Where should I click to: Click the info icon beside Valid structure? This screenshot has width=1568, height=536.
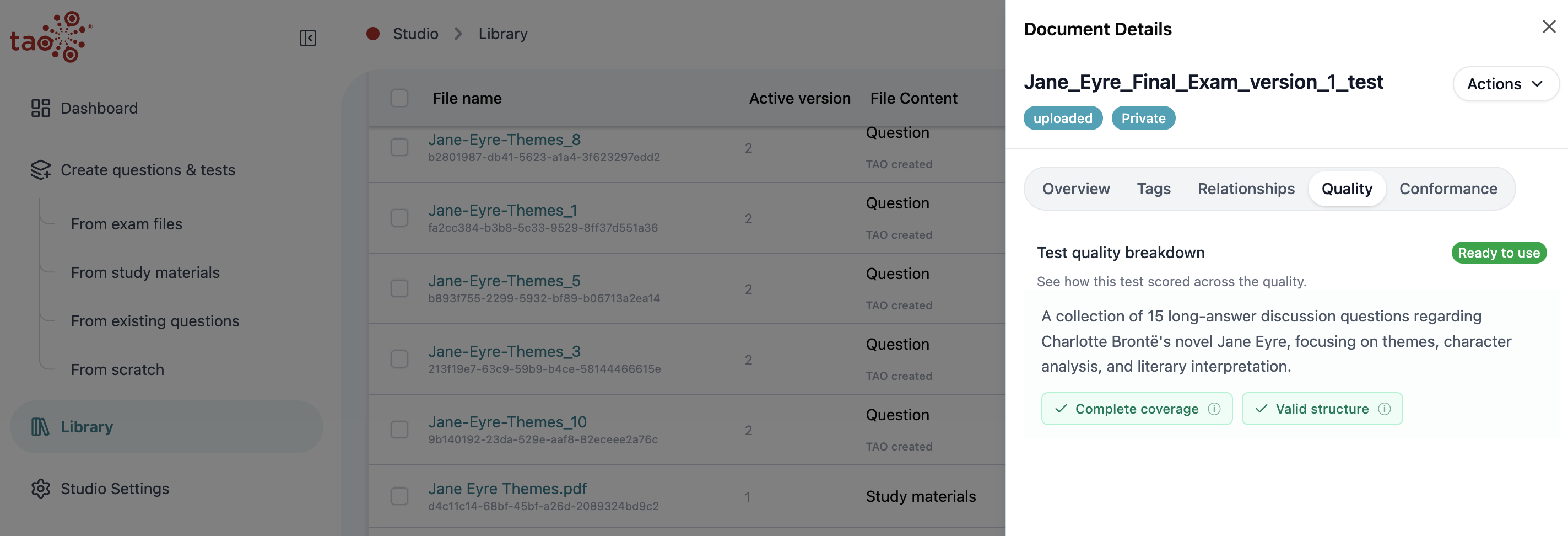point(1384,409)
